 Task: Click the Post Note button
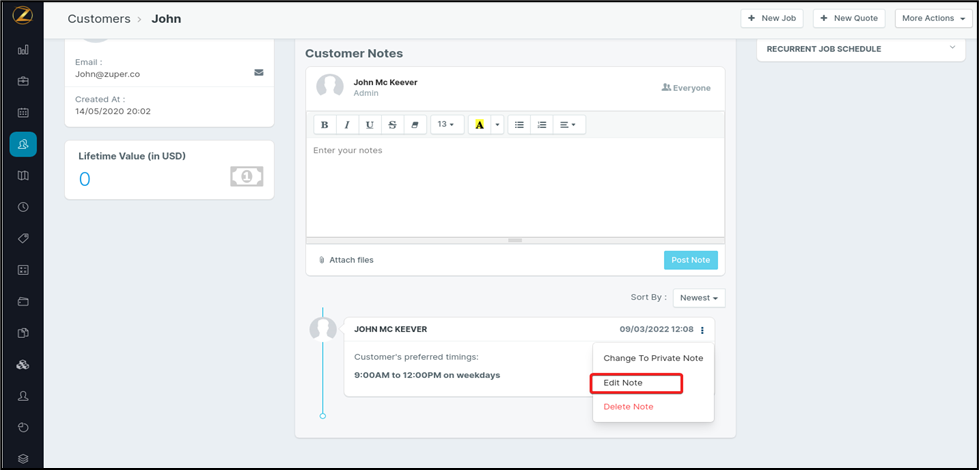tap(690, 260)
